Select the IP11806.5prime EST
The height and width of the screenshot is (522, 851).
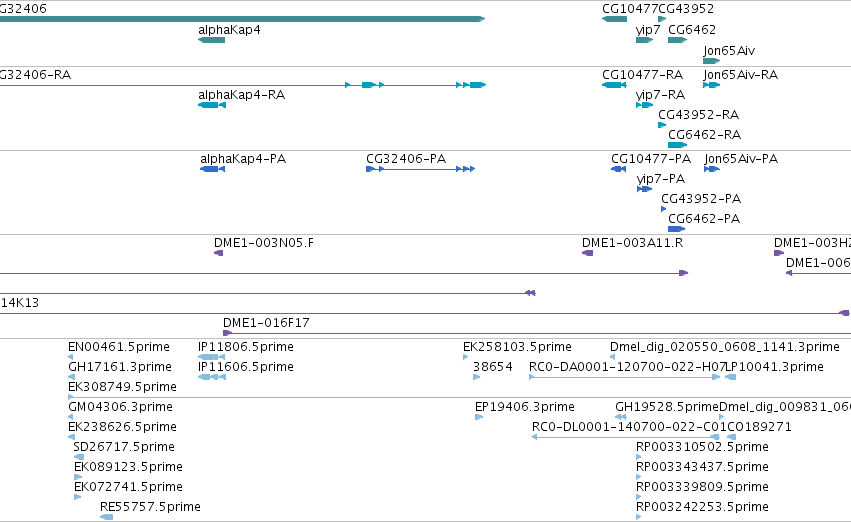212,357
